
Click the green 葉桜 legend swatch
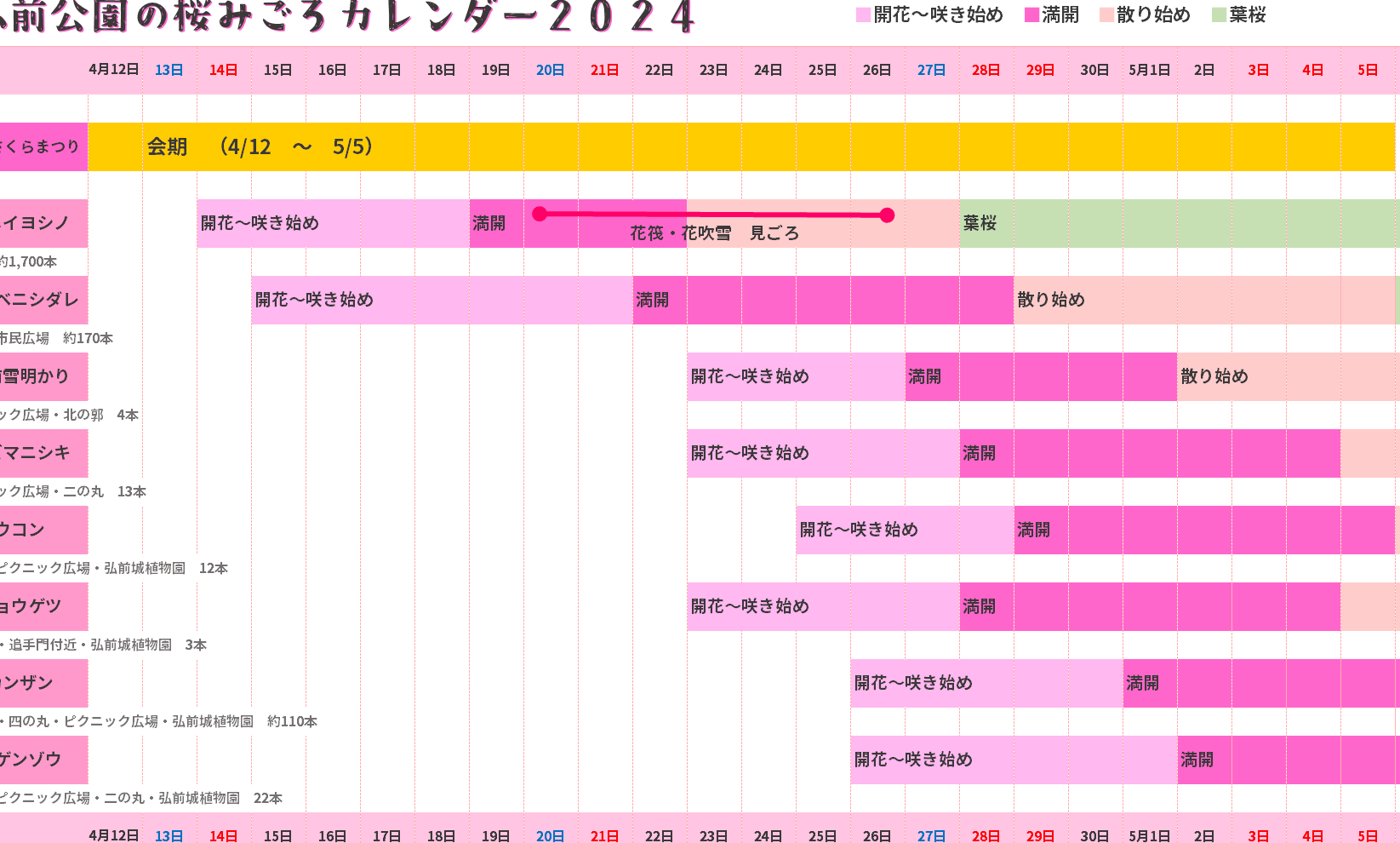pyautogui.click(x=1219, y=15)
